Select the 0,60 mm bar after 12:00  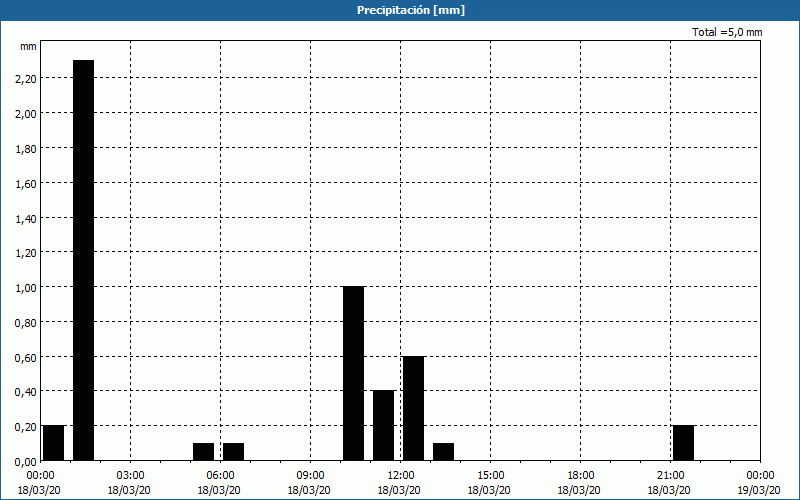(x=413, y=408)
